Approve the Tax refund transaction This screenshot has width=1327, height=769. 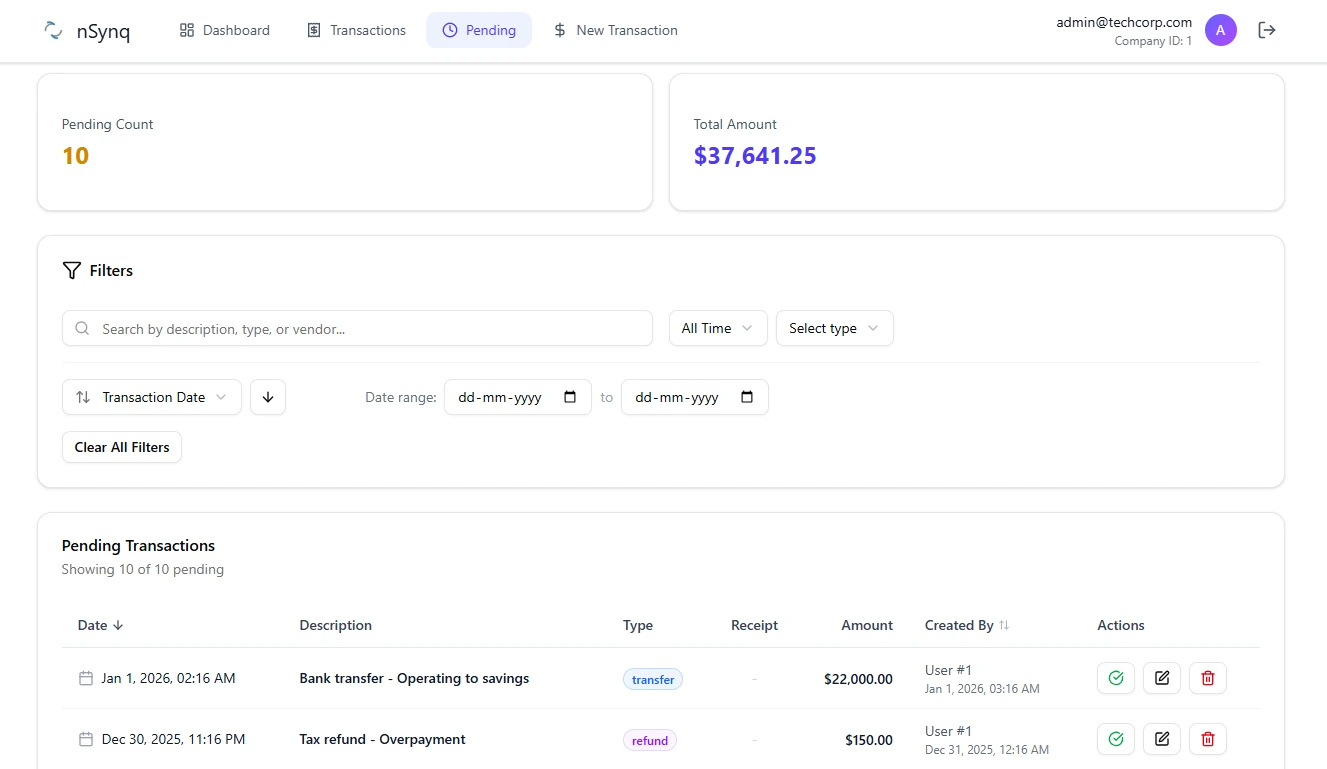pyautogui.click(x=1115, y=739)
